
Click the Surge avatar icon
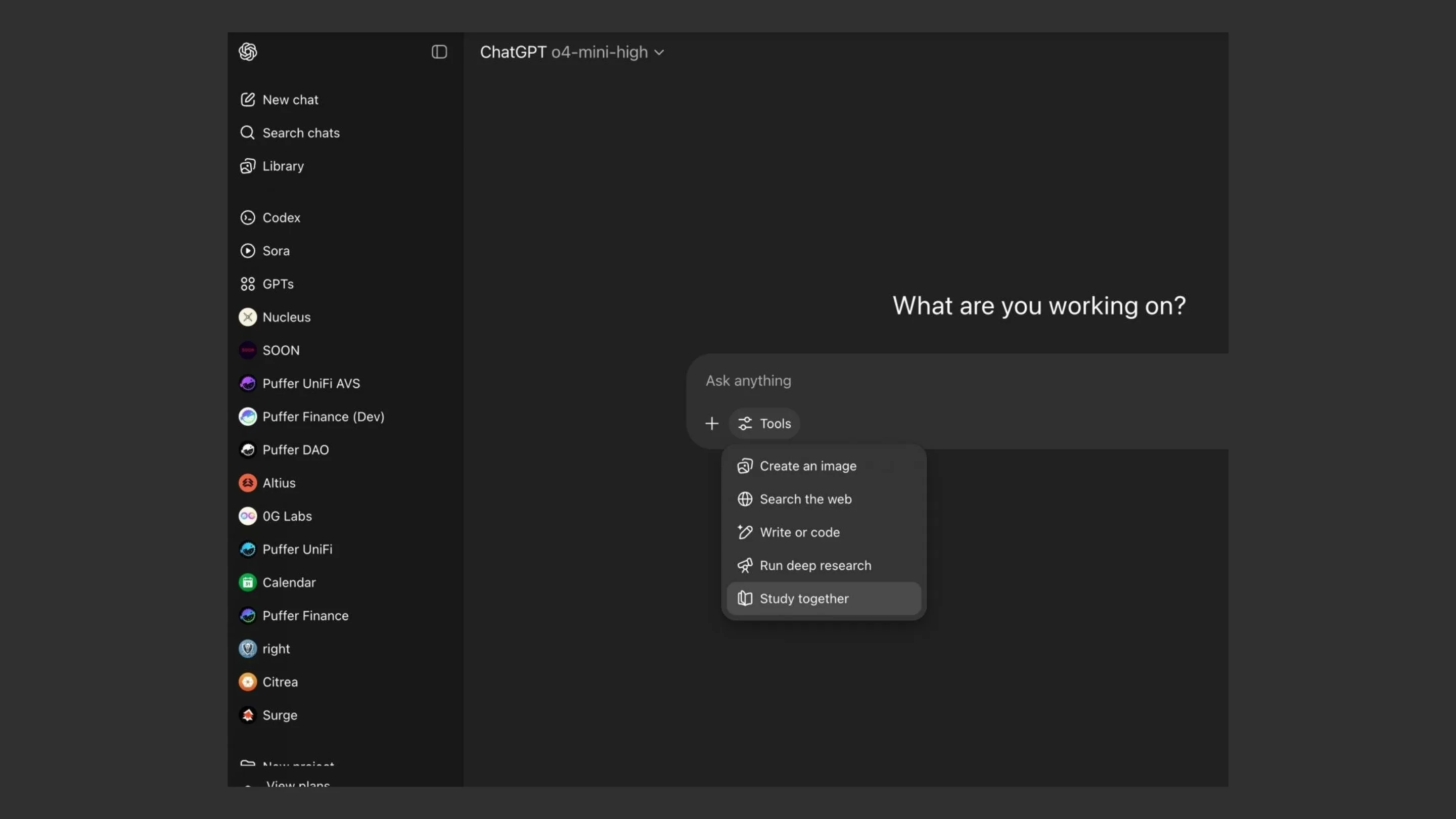[248, 715]
